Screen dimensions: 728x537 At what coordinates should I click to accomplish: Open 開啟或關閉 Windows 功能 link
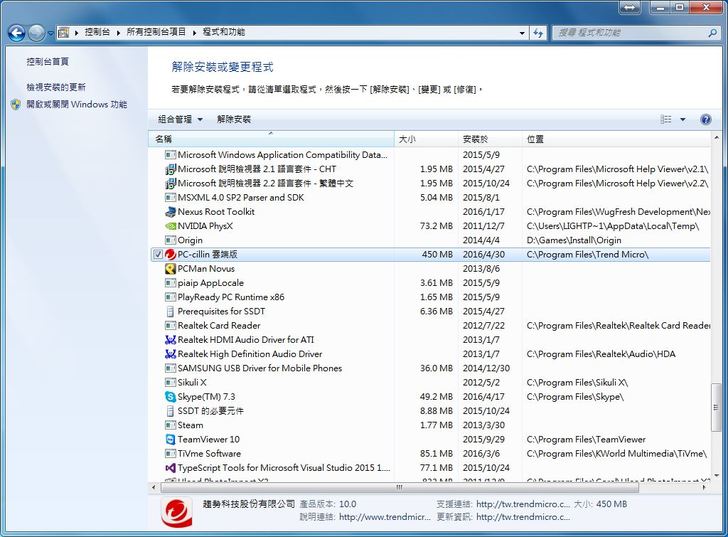(x=77, y=104)
